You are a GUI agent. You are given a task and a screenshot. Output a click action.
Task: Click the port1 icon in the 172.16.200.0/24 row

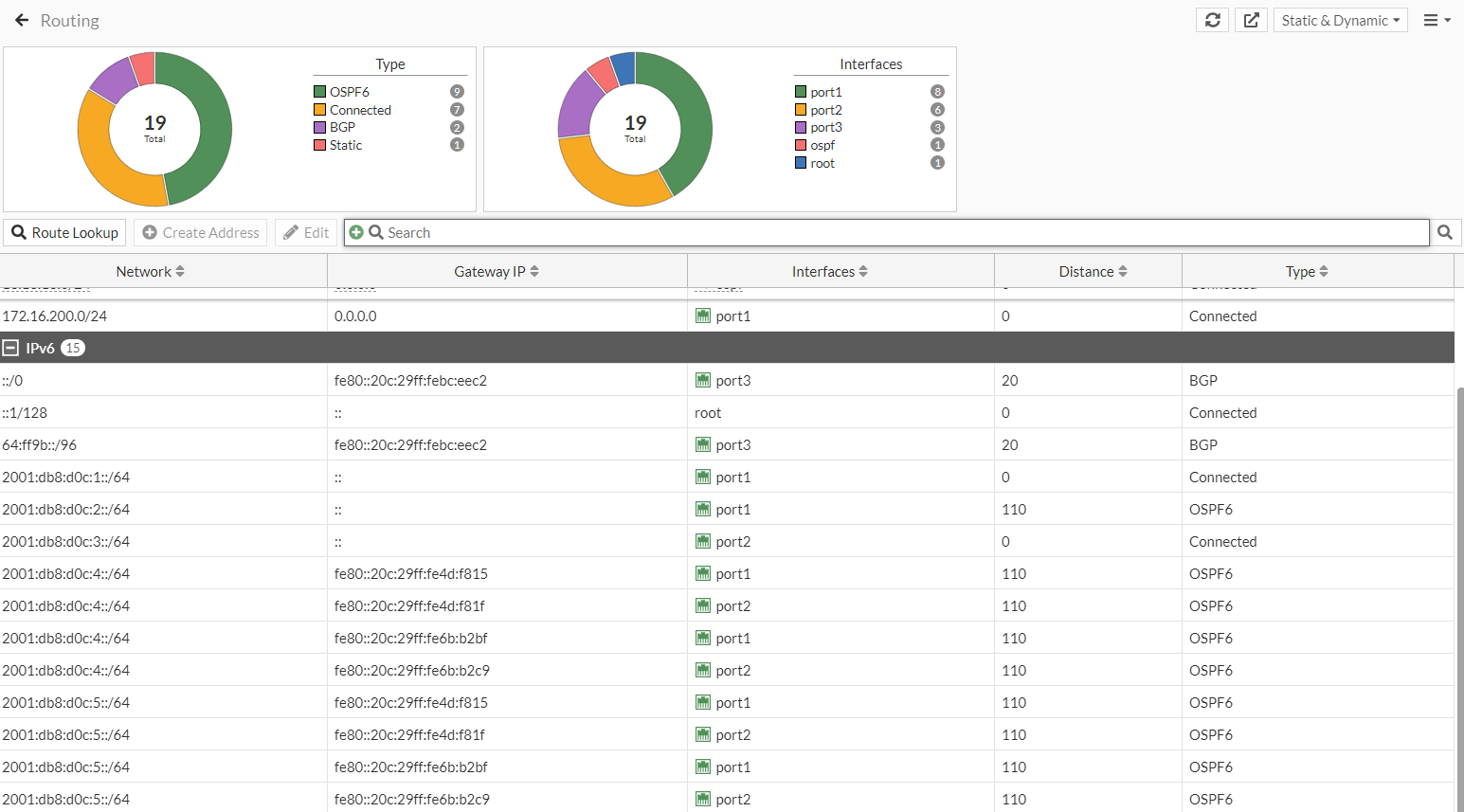point(704,316)
